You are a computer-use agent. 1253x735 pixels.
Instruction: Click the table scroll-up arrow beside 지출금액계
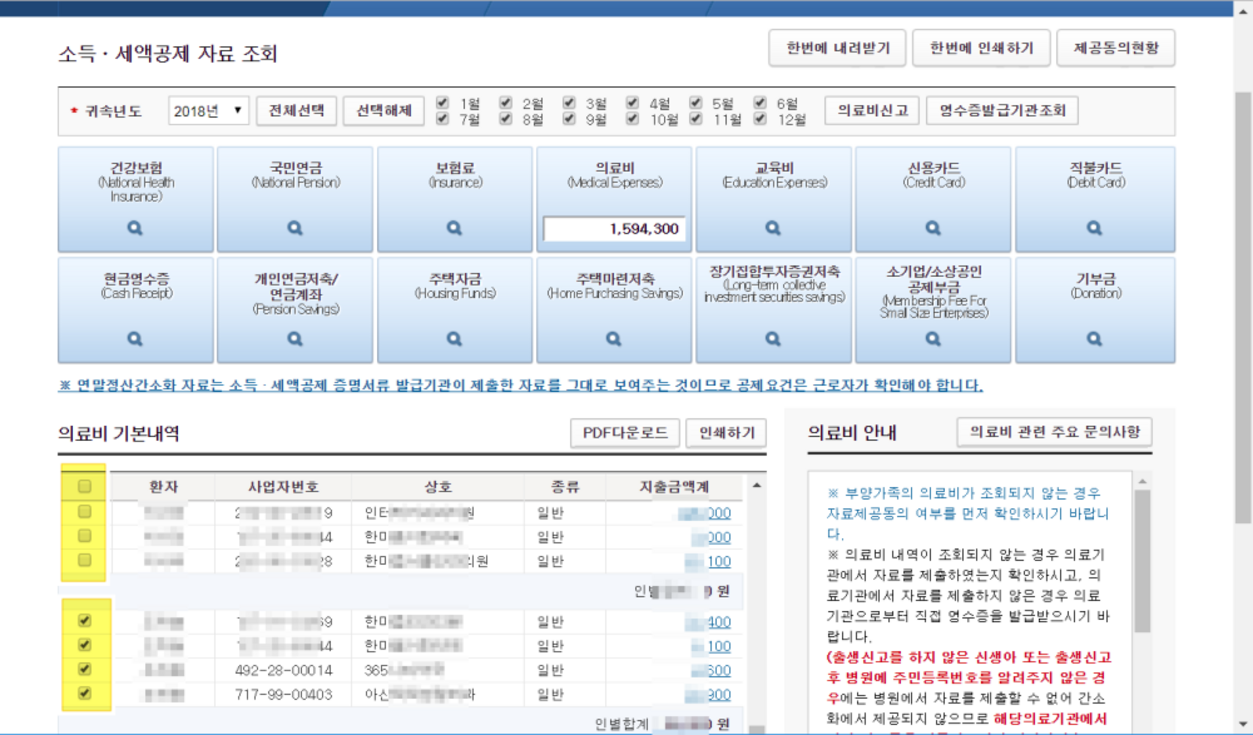[757, 486]
